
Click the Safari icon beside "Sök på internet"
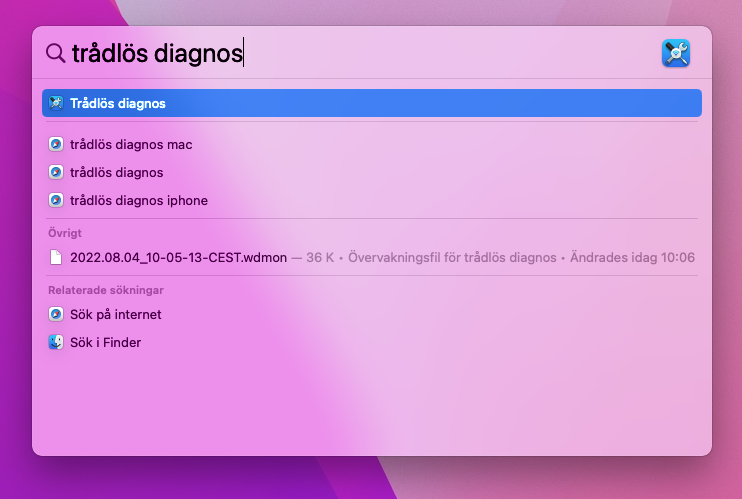point(56,314)
